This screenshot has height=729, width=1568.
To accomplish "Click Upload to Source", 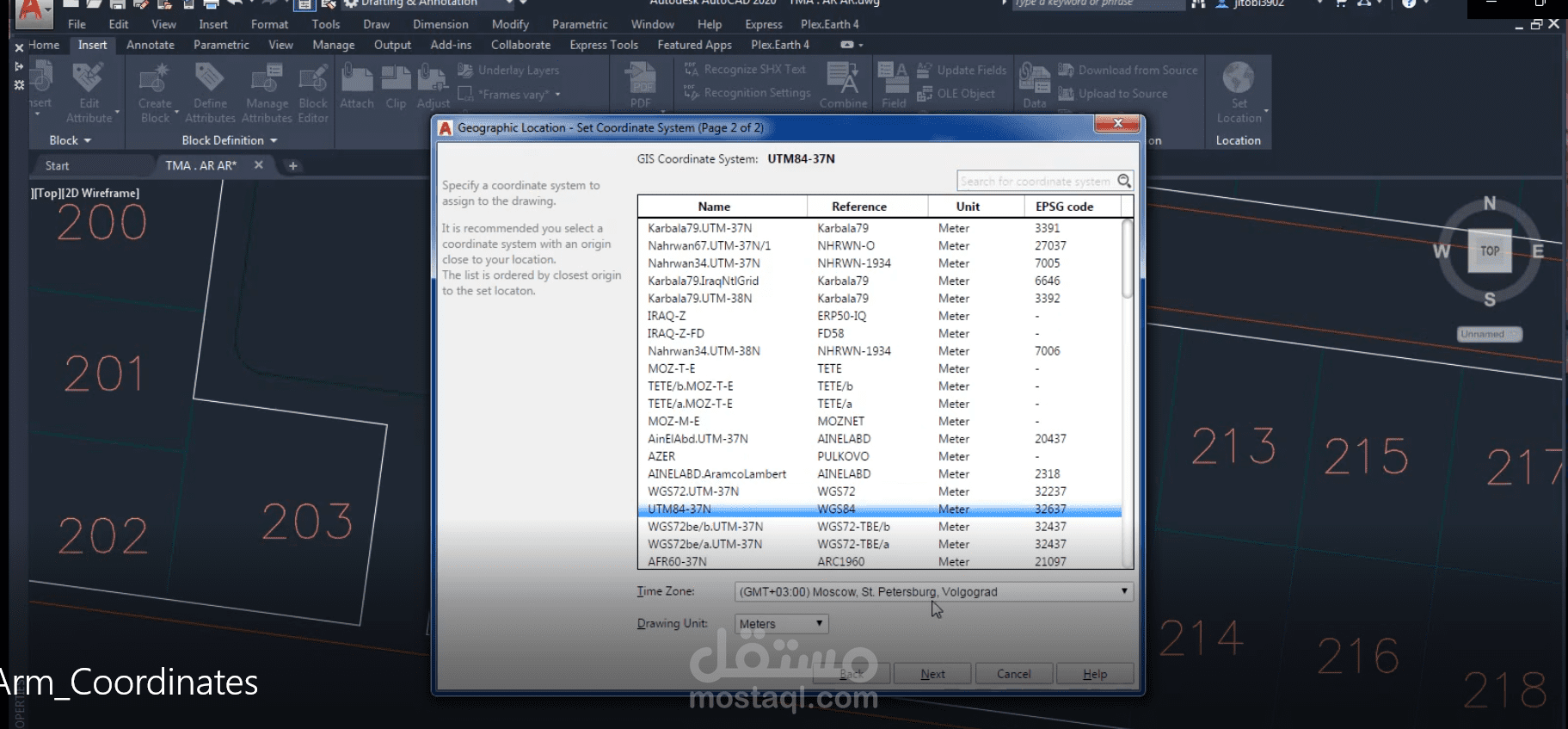I will [1113, 94].
